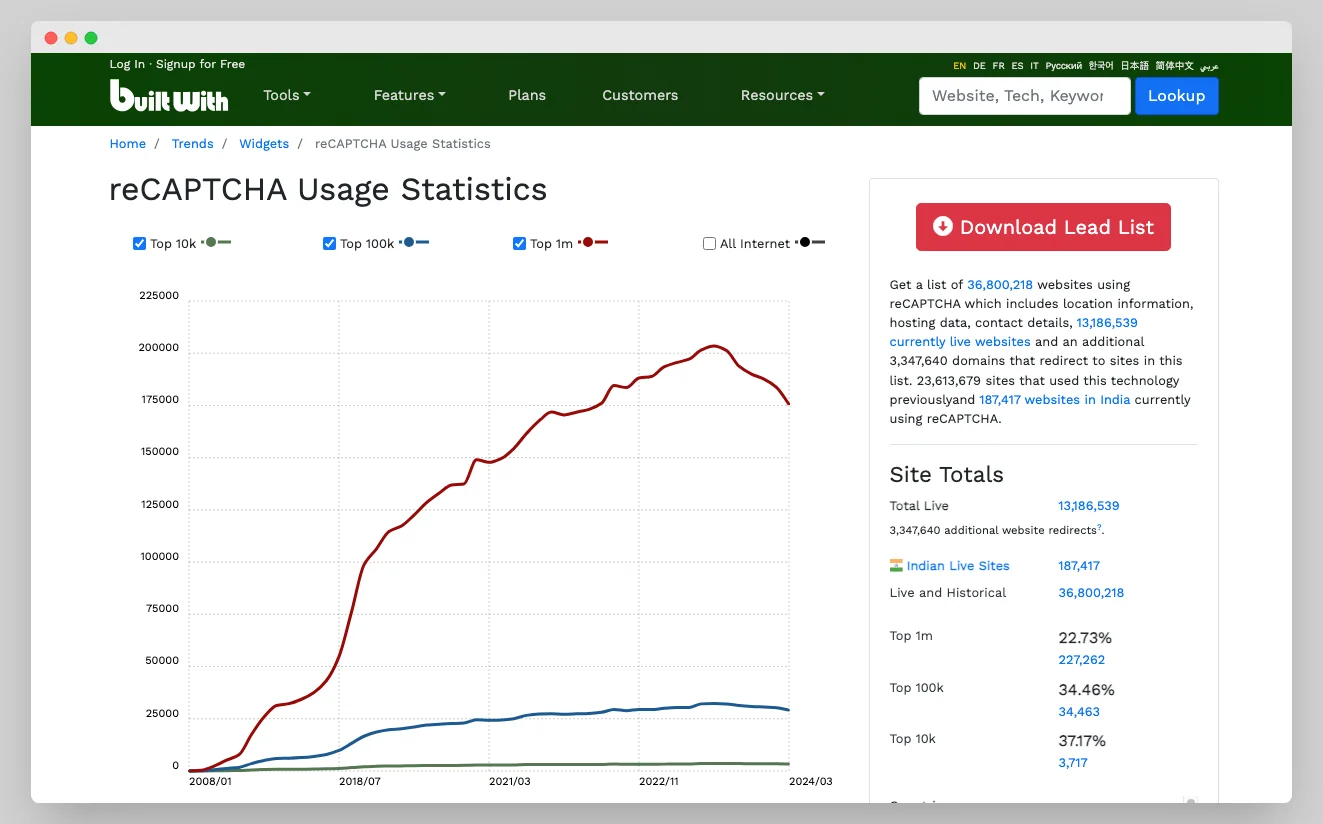Click the Top 10k 3,717 count

click(1073, 763)
